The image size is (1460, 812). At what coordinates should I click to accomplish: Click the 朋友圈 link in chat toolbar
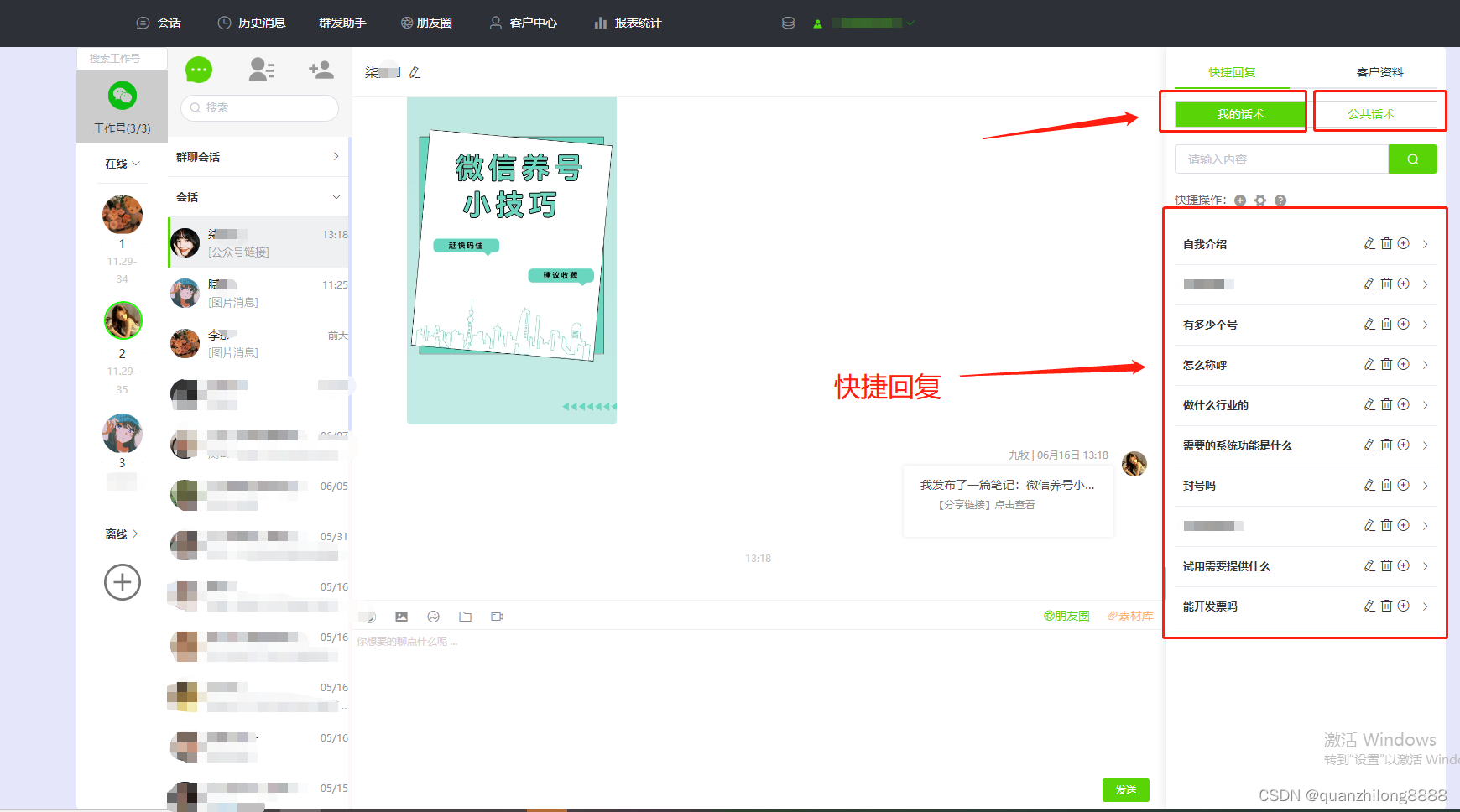point(1066,616)
